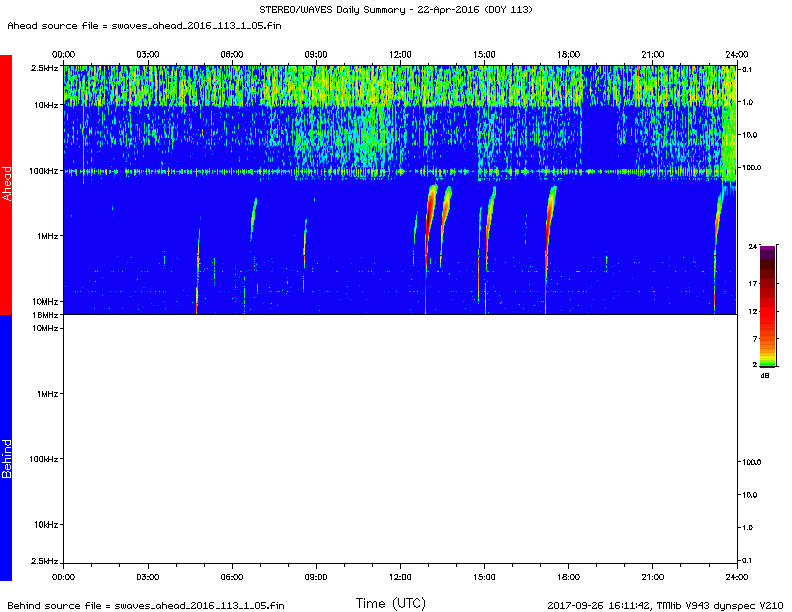Click the red Ahead sidebar label
Screen dimensions: 792x612
6,184
